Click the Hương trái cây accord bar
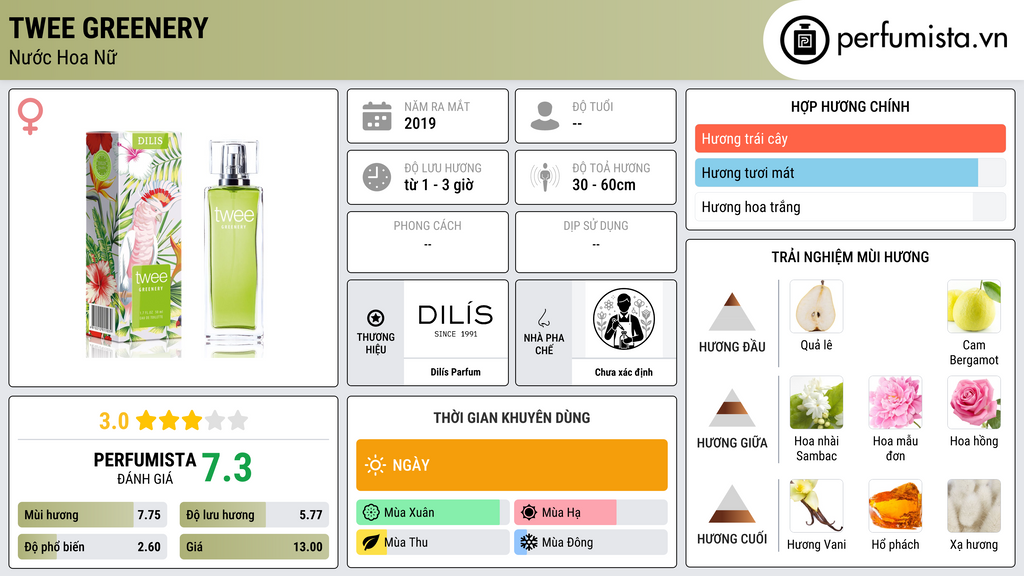 point(850,138)
